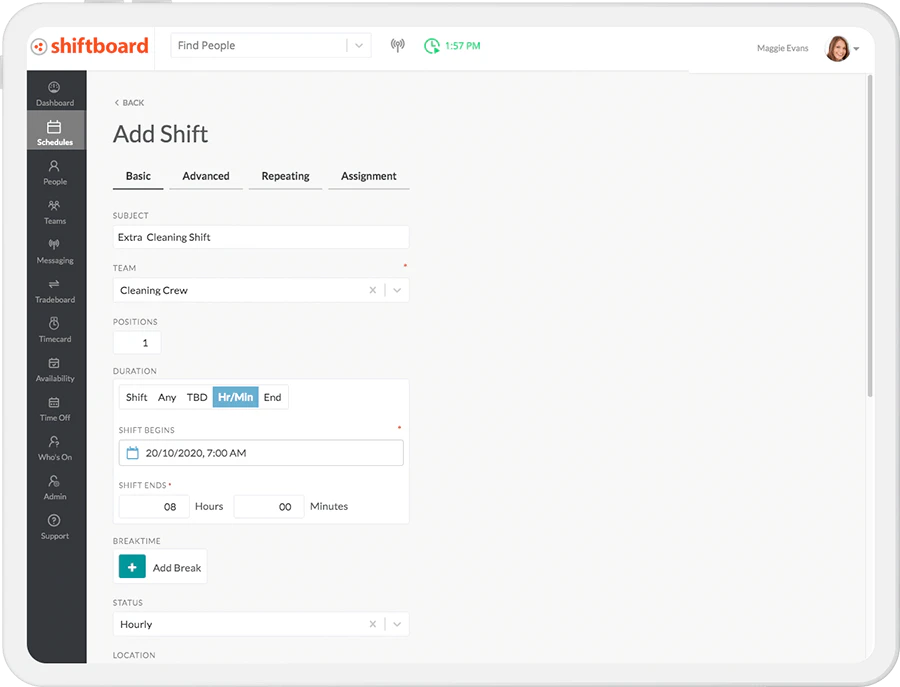Expand the Team dropdown
Viewport: 900px width, 687px height.
(x=396, y=290)
